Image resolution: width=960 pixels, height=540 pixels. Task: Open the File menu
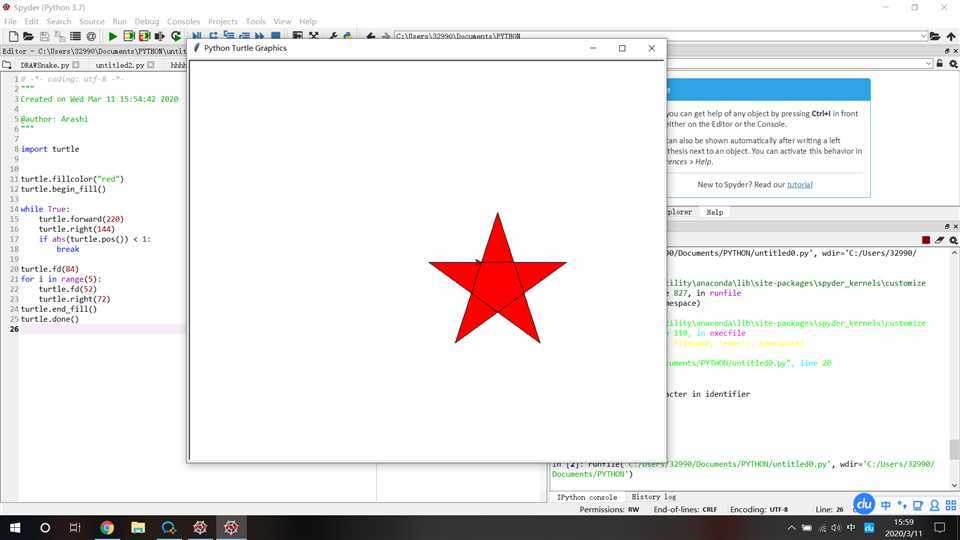10,21
